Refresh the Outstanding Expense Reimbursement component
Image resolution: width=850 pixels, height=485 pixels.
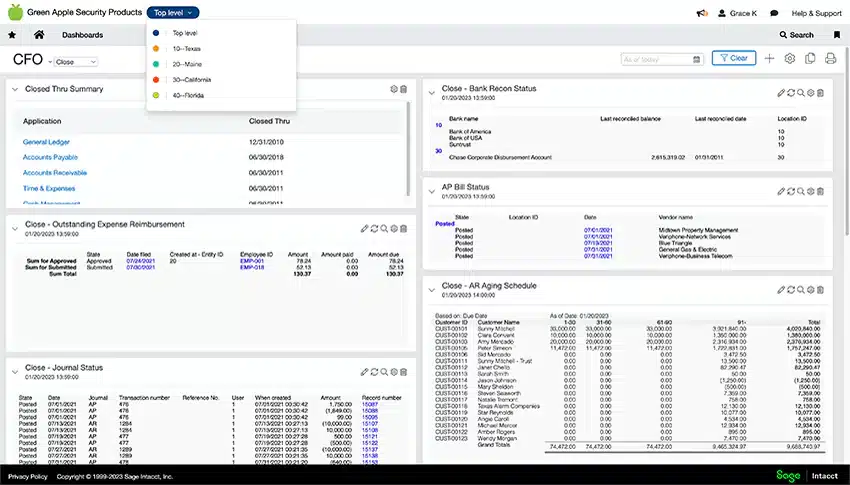374,229
